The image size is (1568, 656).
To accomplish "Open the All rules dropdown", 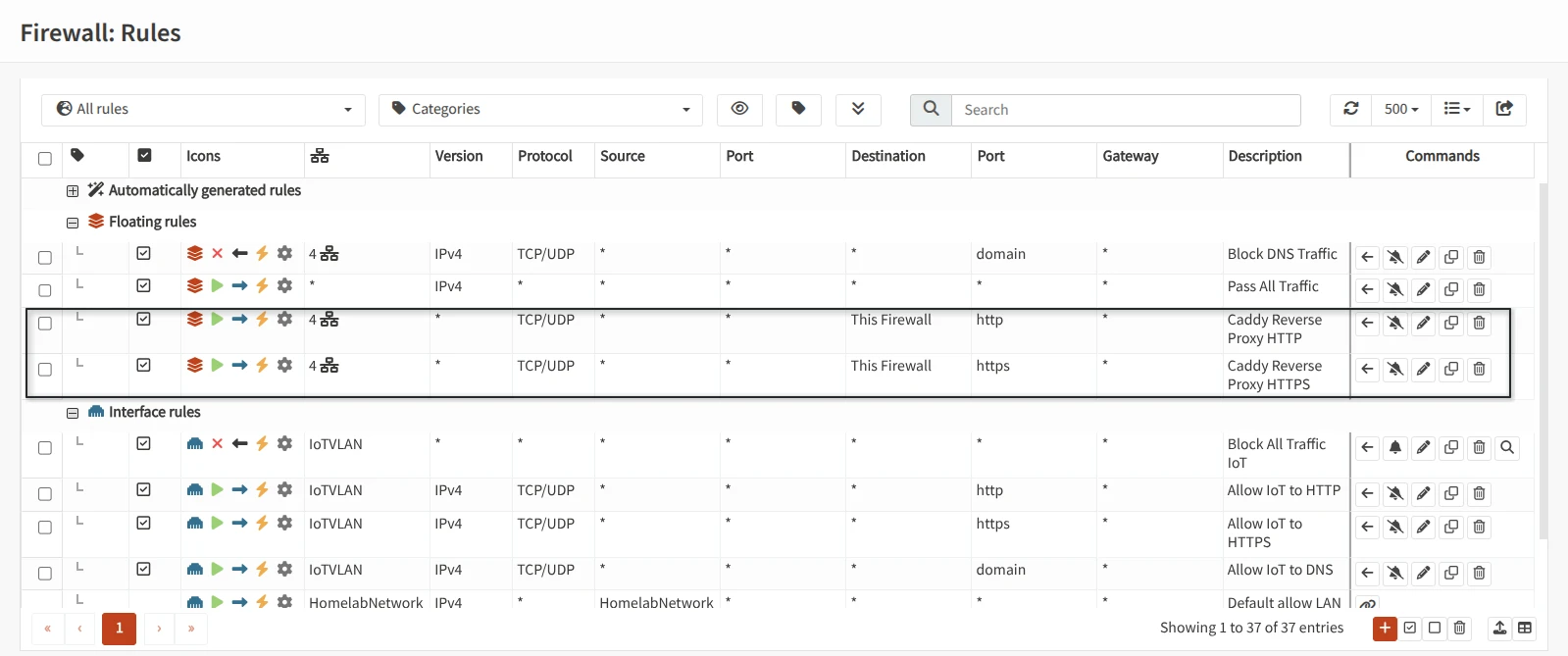I will (x=203, y=109).
